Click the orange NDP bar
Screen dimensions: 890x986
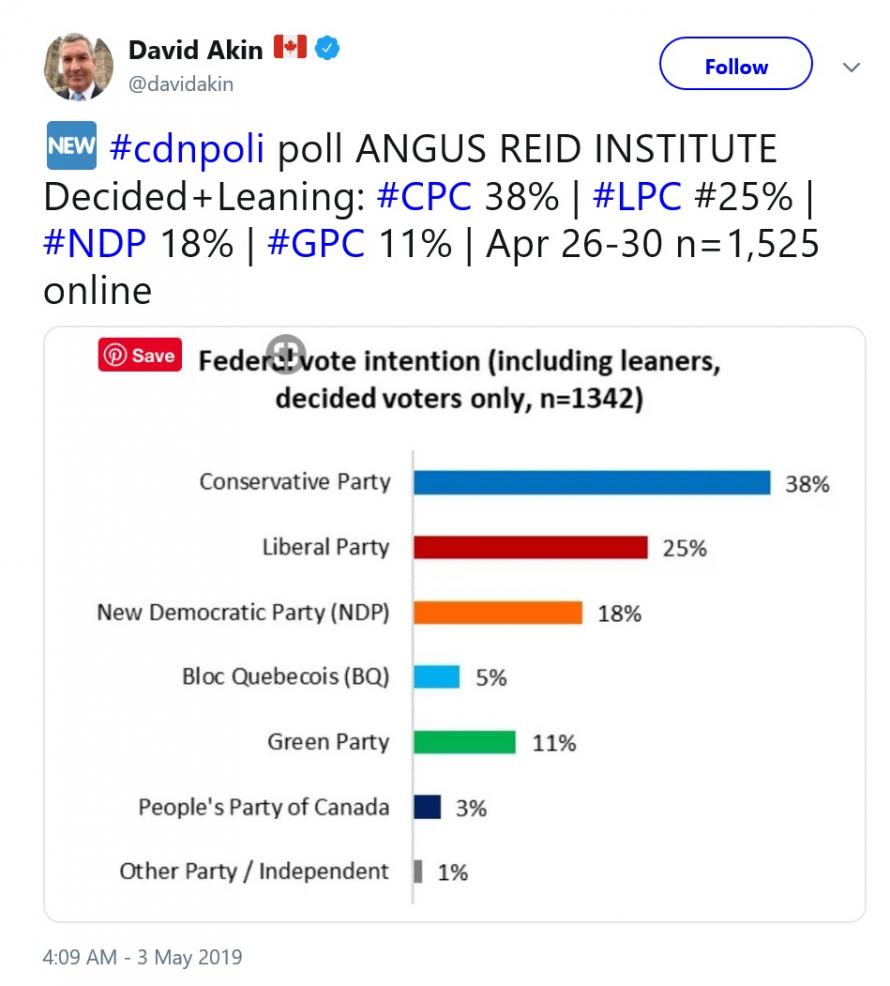tap(497, 613)
